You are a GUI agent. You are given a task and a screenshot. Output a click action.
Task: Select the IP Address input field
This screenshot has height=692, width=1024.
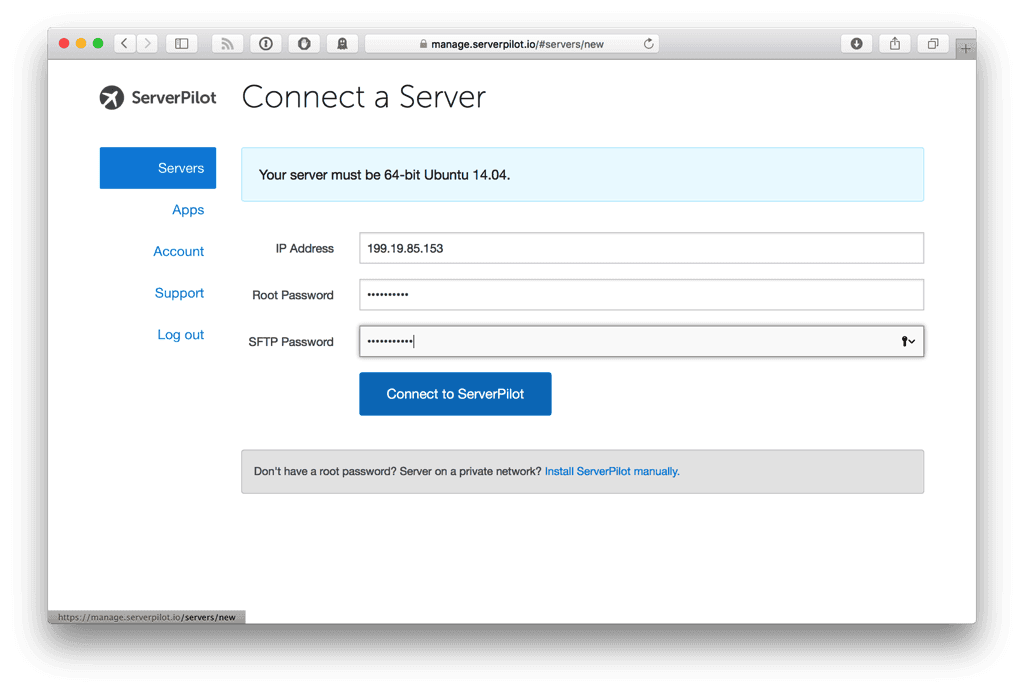pyautogui.click(x=641, y=248)
